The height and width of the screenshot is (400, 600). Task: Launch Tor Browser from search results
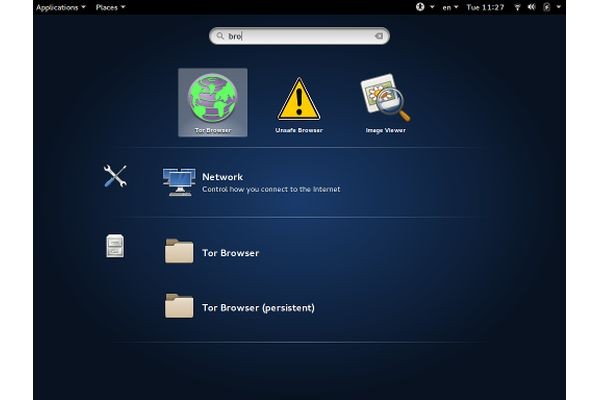[212, 98]
